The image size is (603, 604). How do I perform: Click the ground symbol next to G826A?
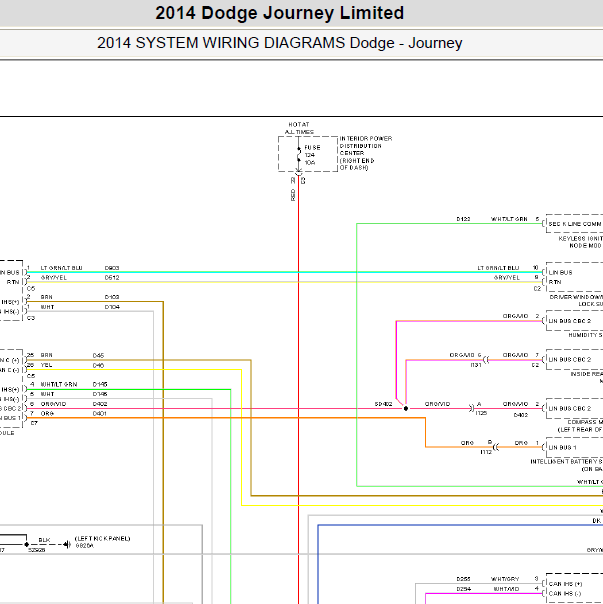click(x=67, y=545)
